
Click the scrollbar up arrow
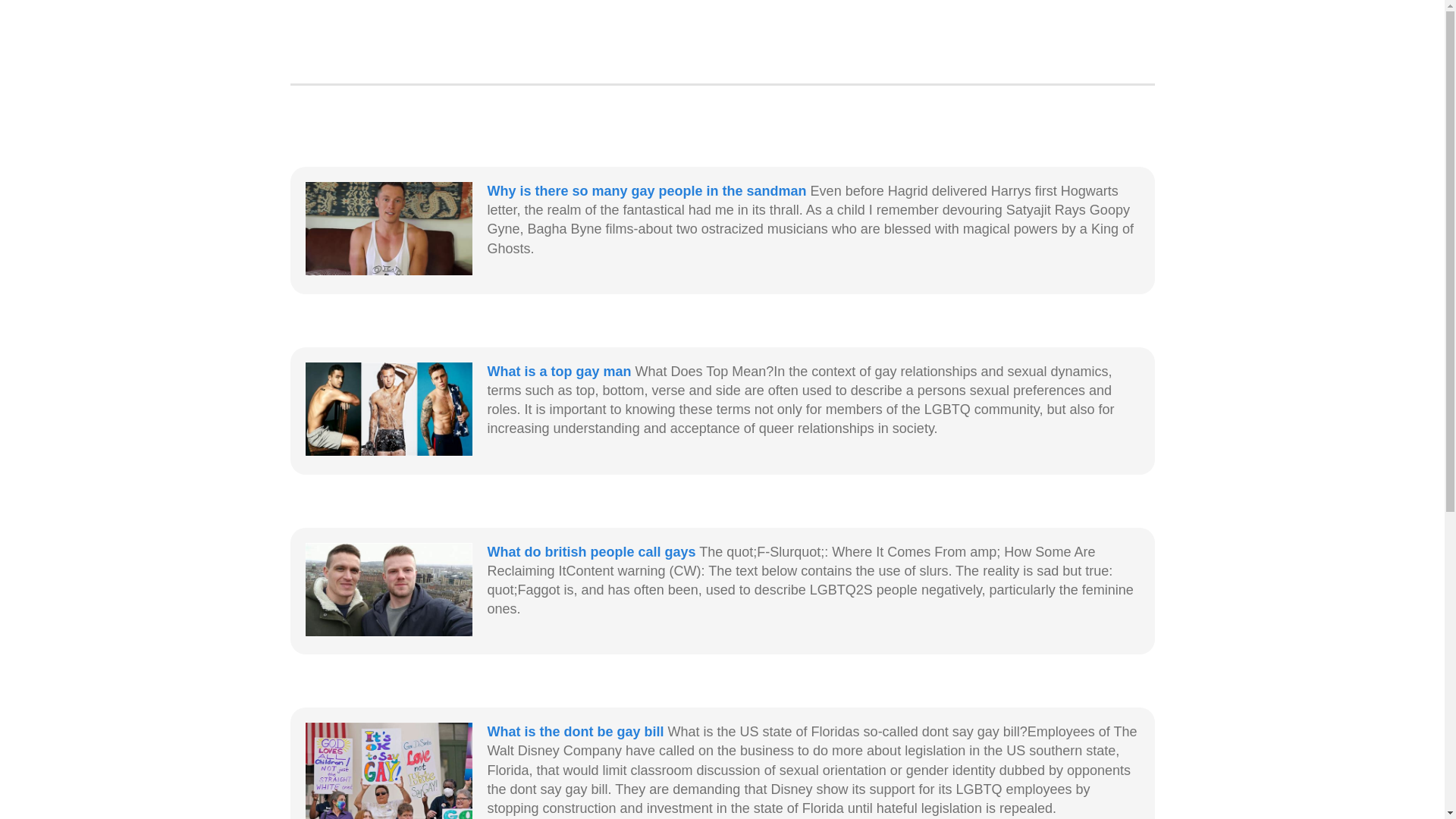1450,6
